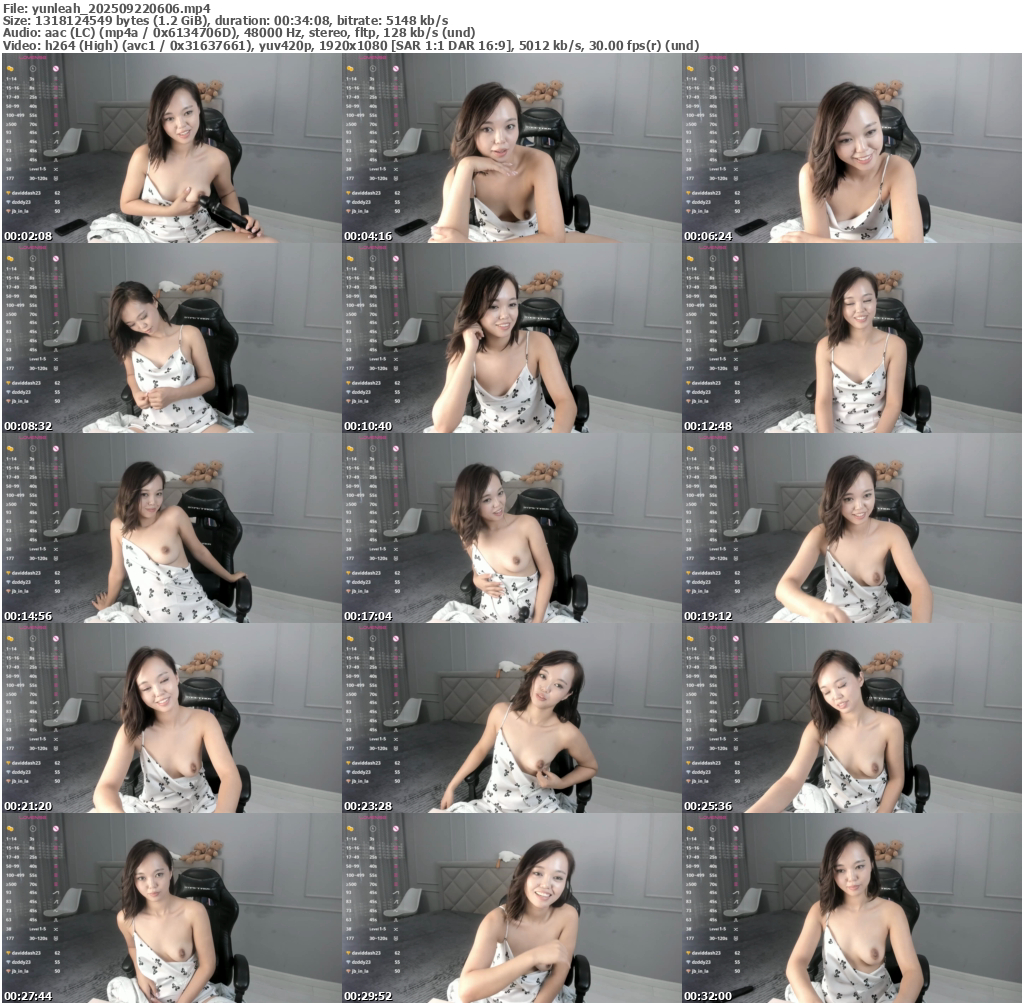The width and height of the screenshot is (1024, 1003).
Task: Click the frame marked 00:12:48
Action: pos(852,338)
